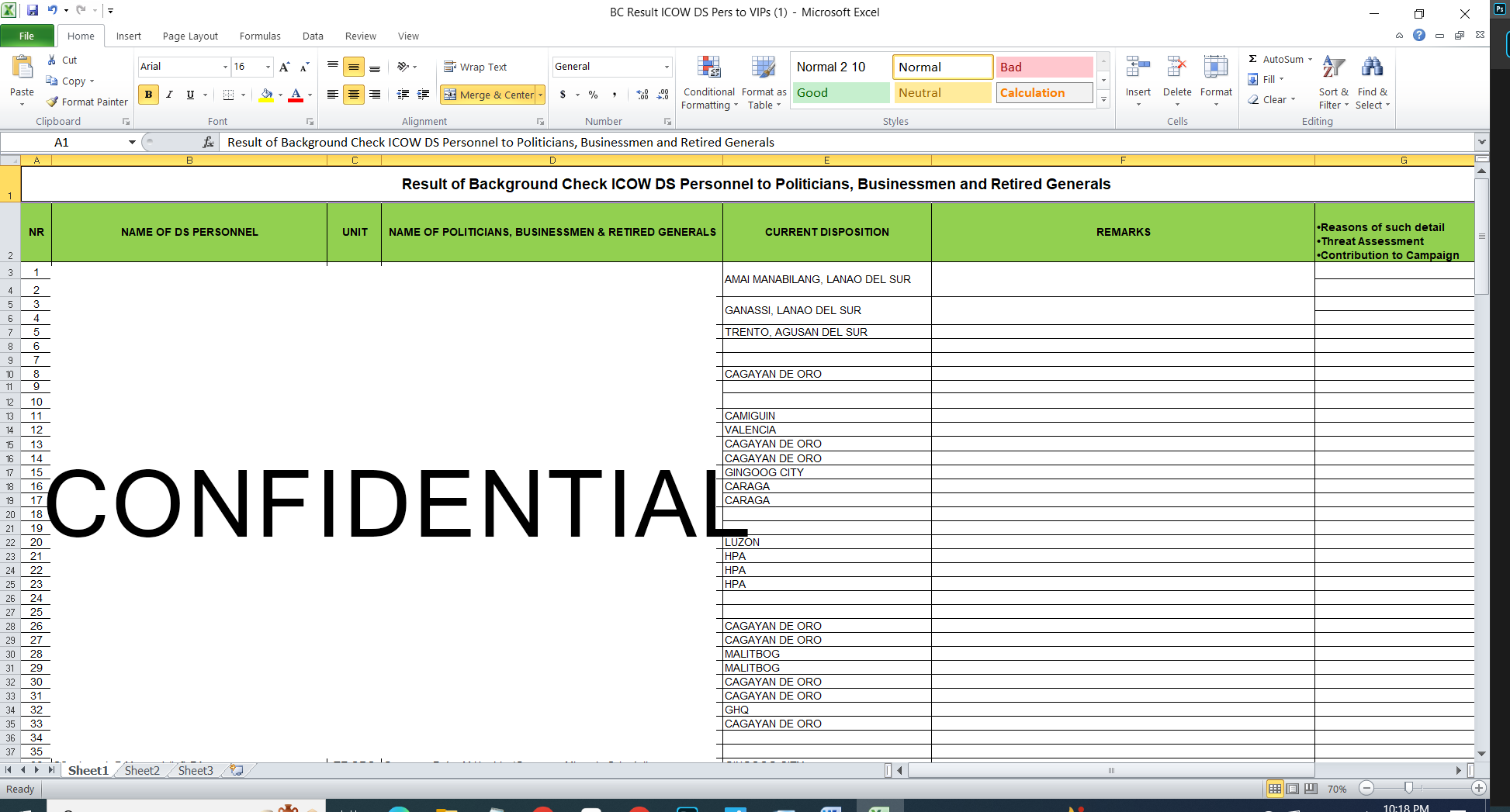Switch to the Page Layout tab
Viewport: 1510px width, 812px height.
coord(190,36)
